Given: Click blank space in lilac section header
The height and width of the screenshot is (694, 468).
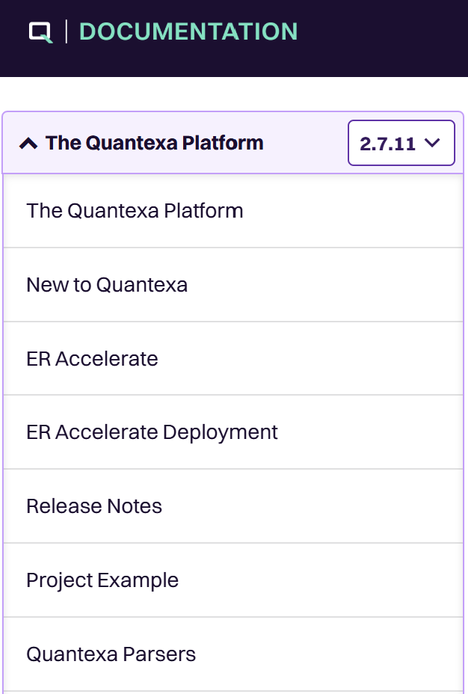Looking at the screenshot, I should (x=306, y=143).
